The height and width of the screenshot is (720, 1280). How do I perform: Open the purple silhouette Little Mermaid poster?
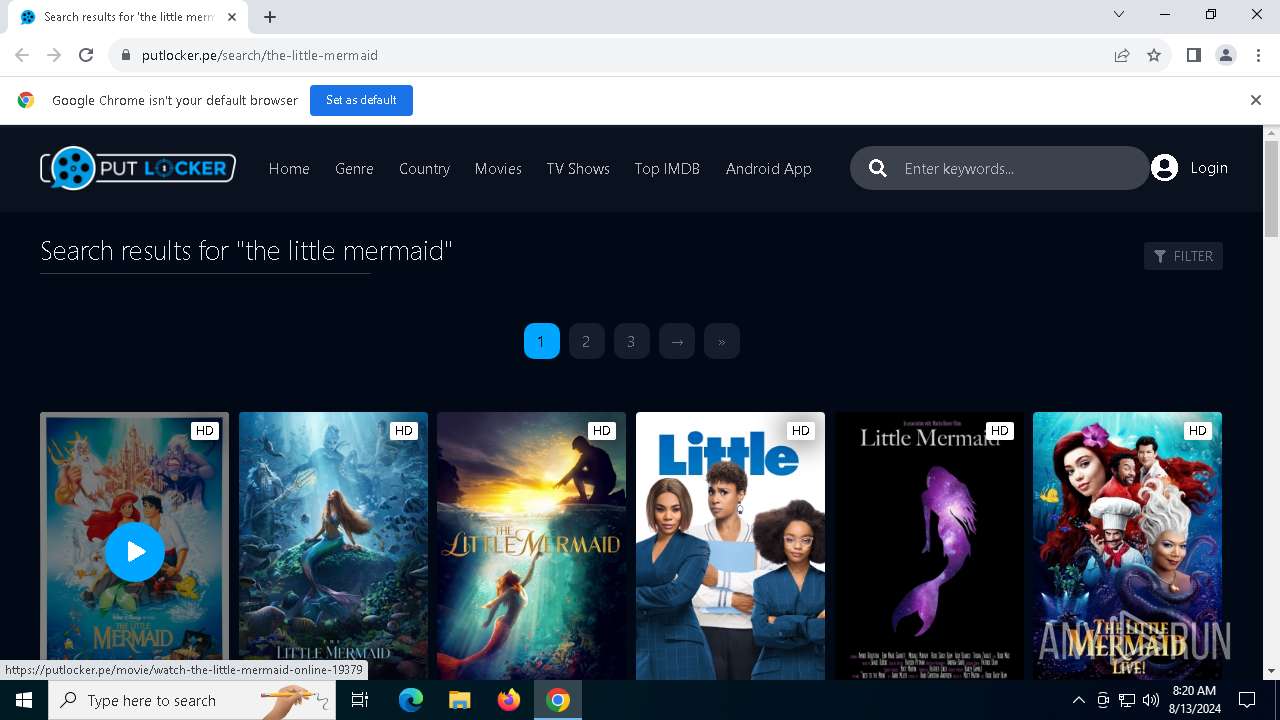929,546
